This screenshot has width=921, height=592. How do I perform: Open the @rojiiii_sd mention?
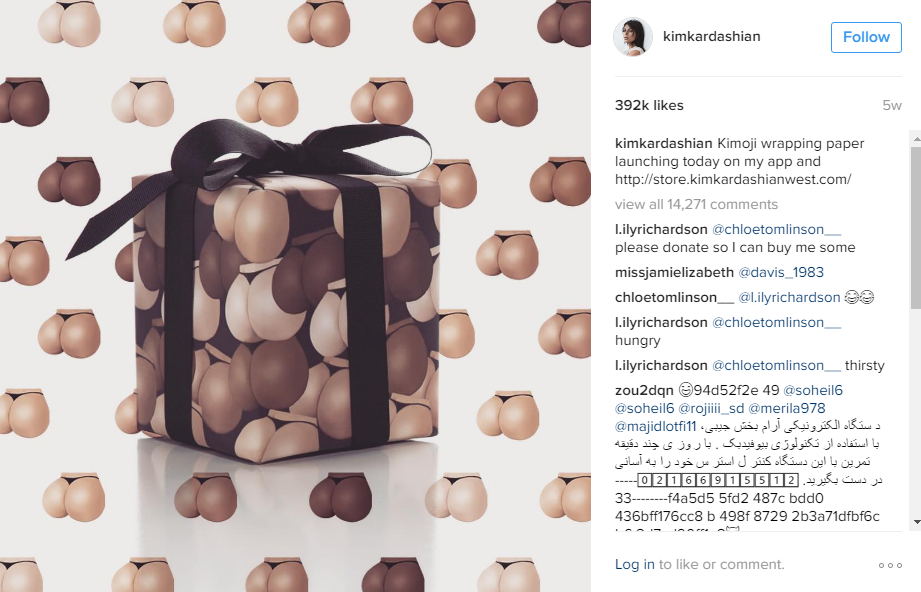[x=711, y=408]
